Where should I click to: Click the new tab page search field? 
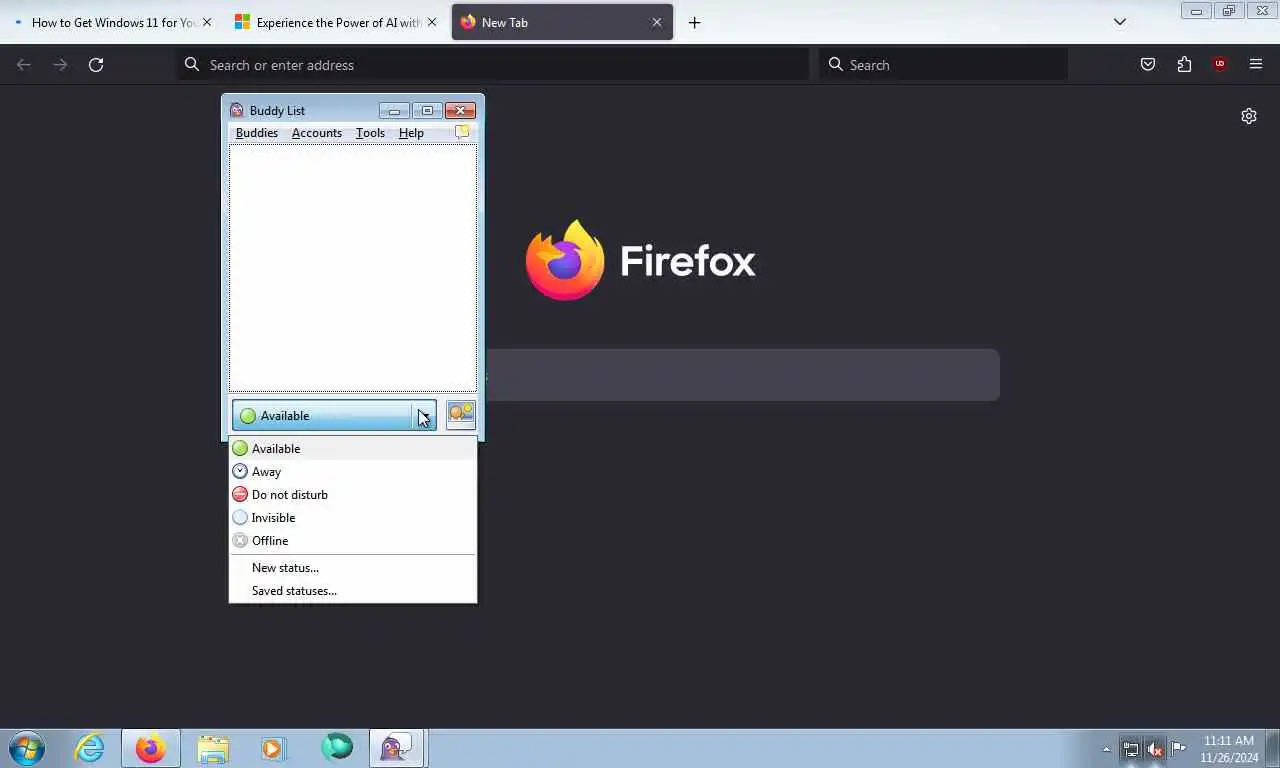click(x=742, y=375)
